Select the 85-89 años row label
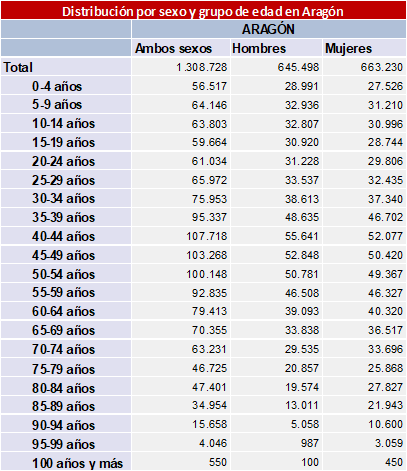This screenshot has height=471, width=407. pos(64,406)
